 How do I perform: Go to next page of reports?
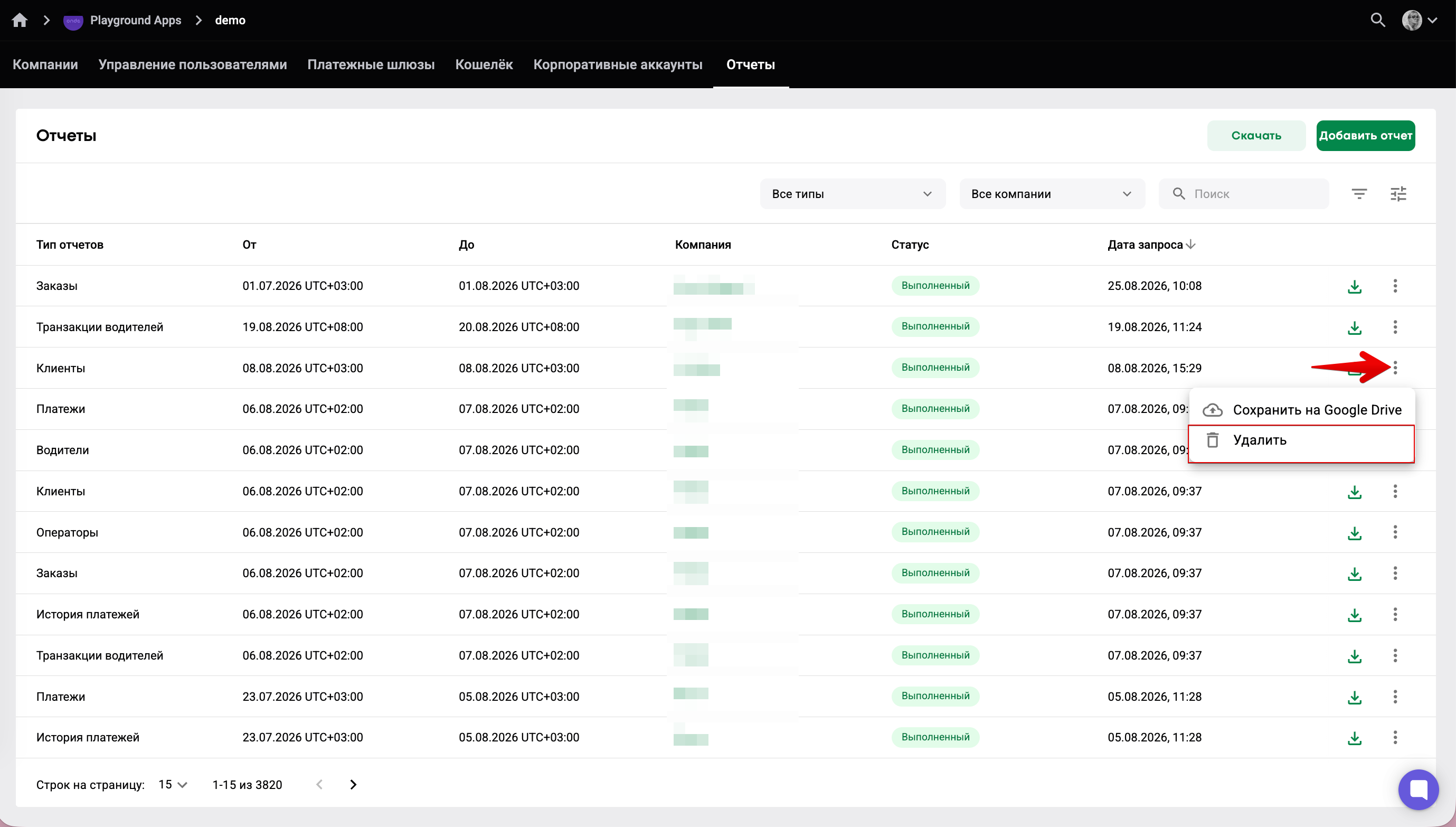click(353, 784)
